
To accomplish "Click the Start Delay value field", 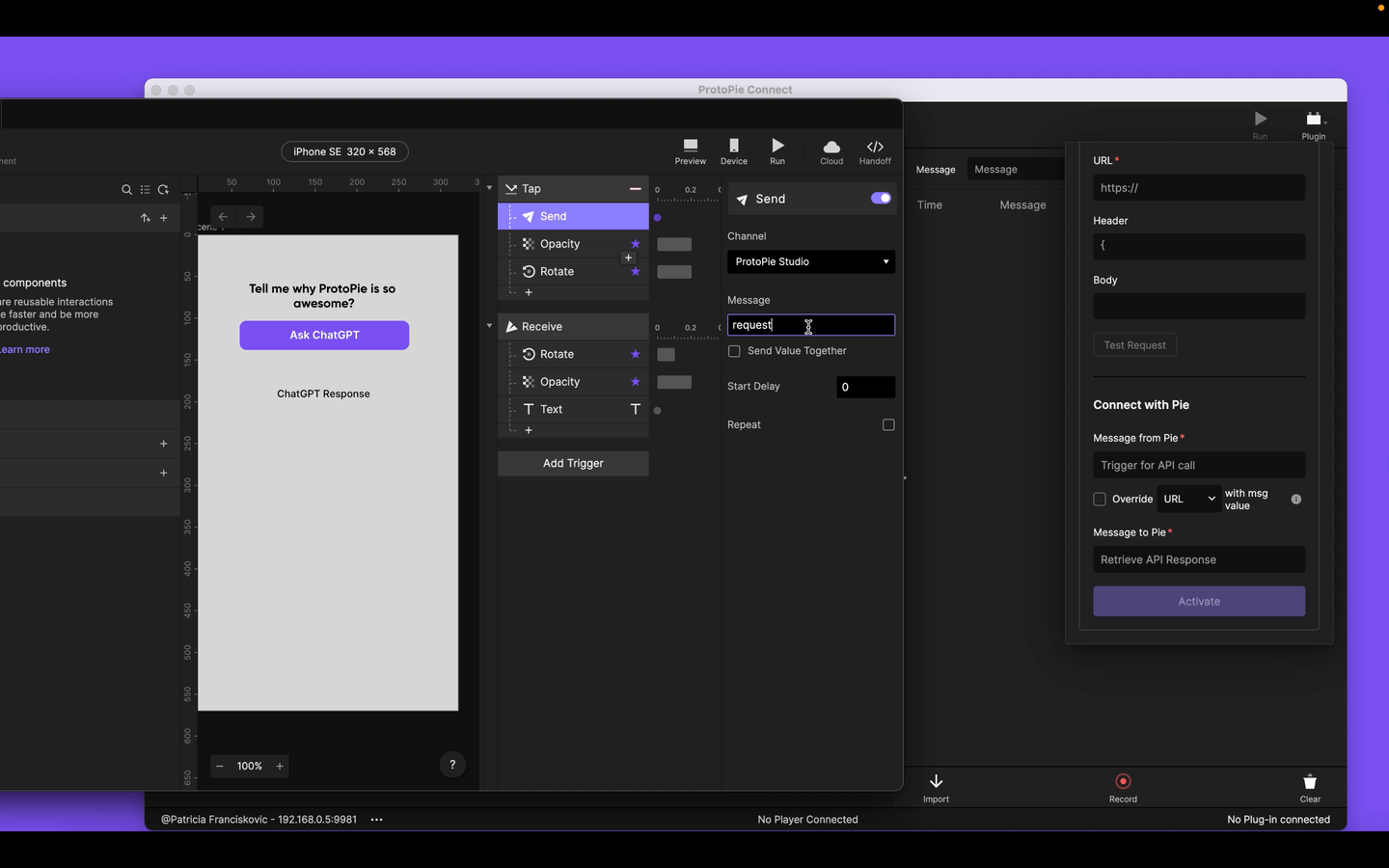I will pyautogui.click(x=865, y=388).
